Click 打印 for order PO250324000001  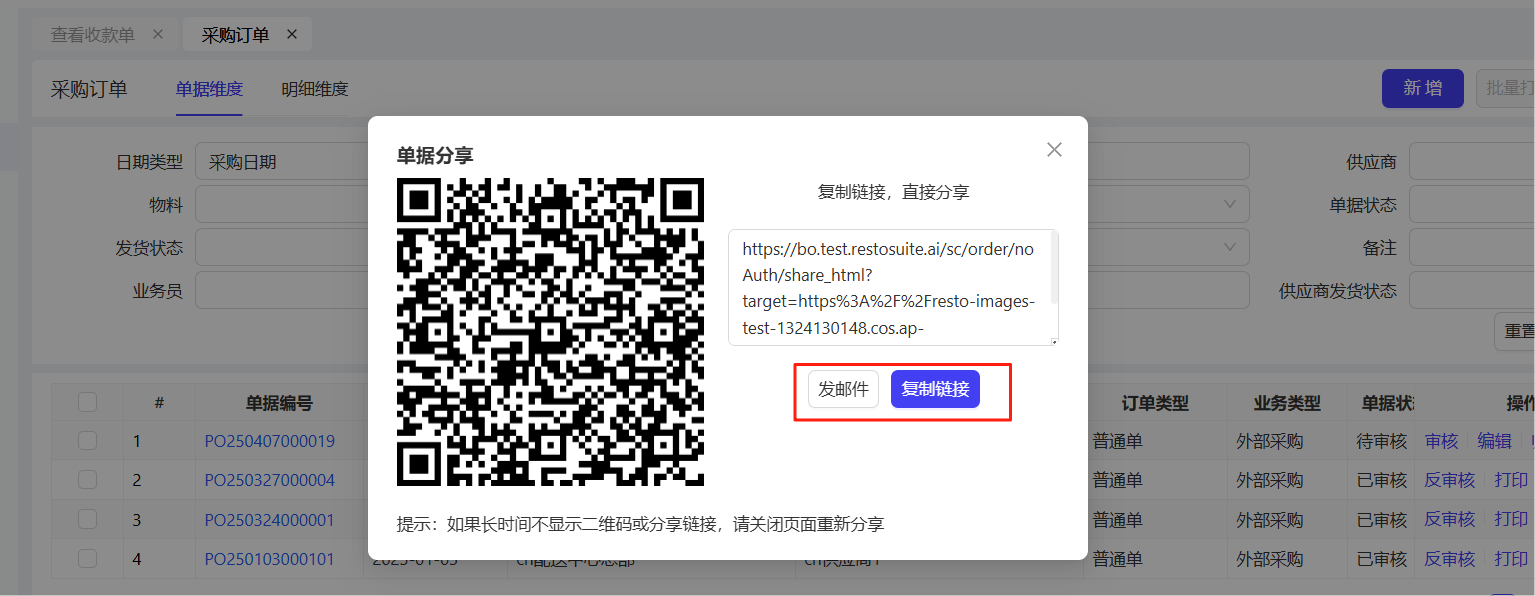pos(1511,519)
